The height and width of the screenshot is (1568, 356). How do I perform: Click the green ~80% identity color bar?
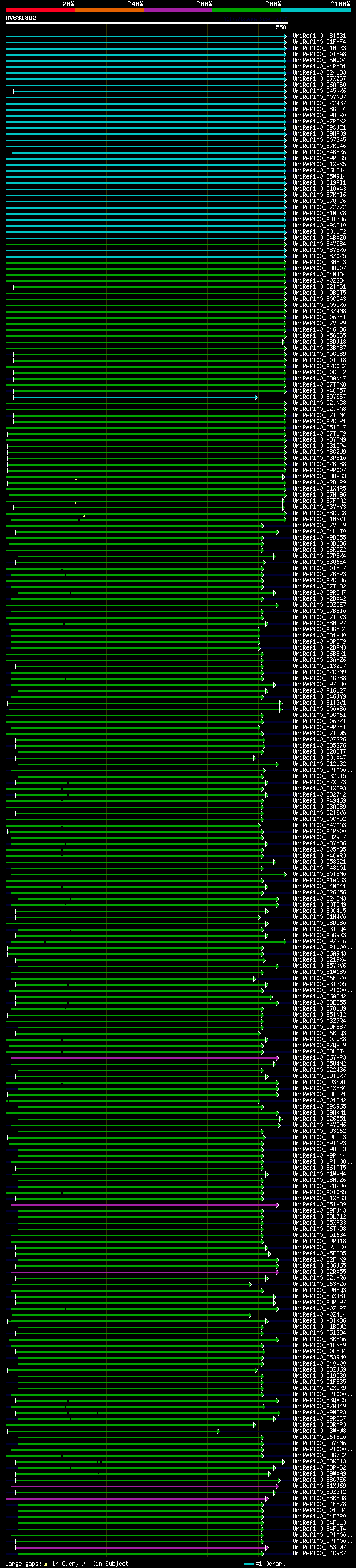(247, 10)
